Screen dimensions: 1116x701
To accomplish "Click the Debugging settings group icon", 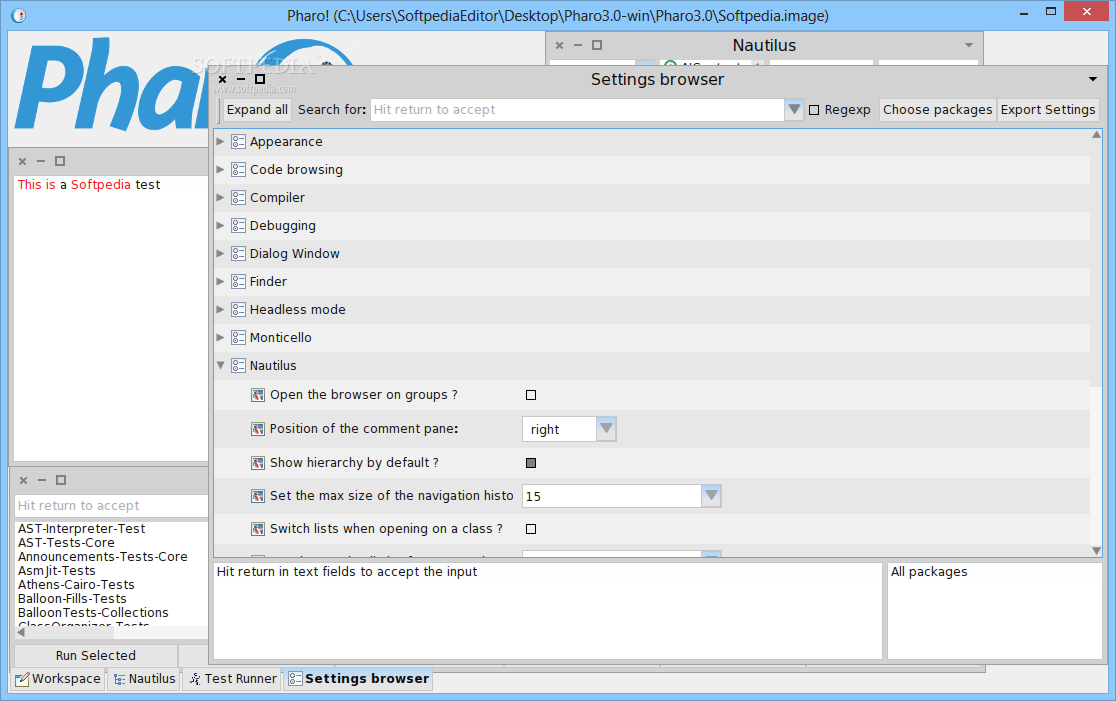I will pyautogui.click(x=238, y=226).
